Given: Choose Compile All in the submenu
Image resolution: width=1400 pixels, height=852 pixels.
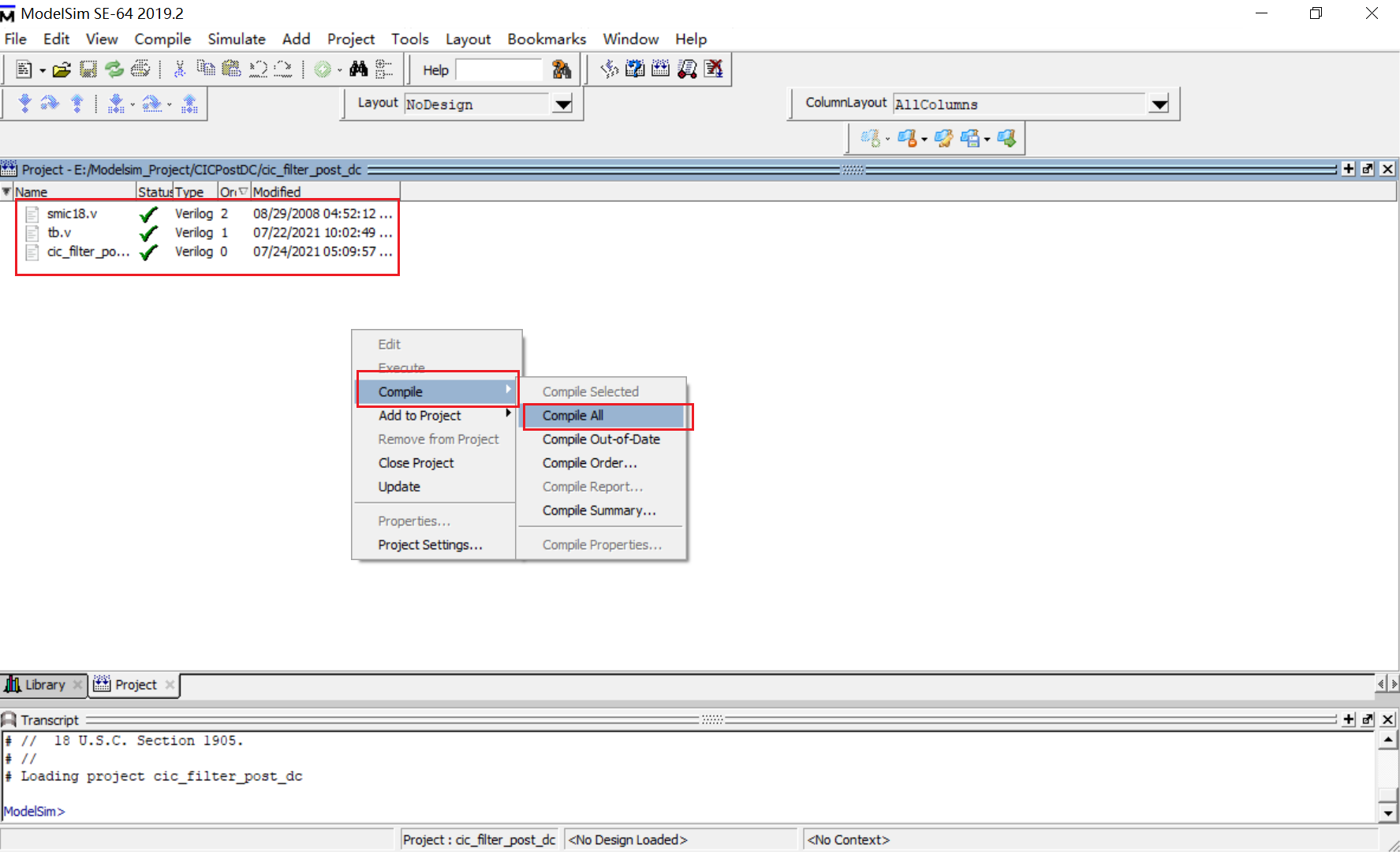Looking at the screenshot, I should [x=603, y=416].
